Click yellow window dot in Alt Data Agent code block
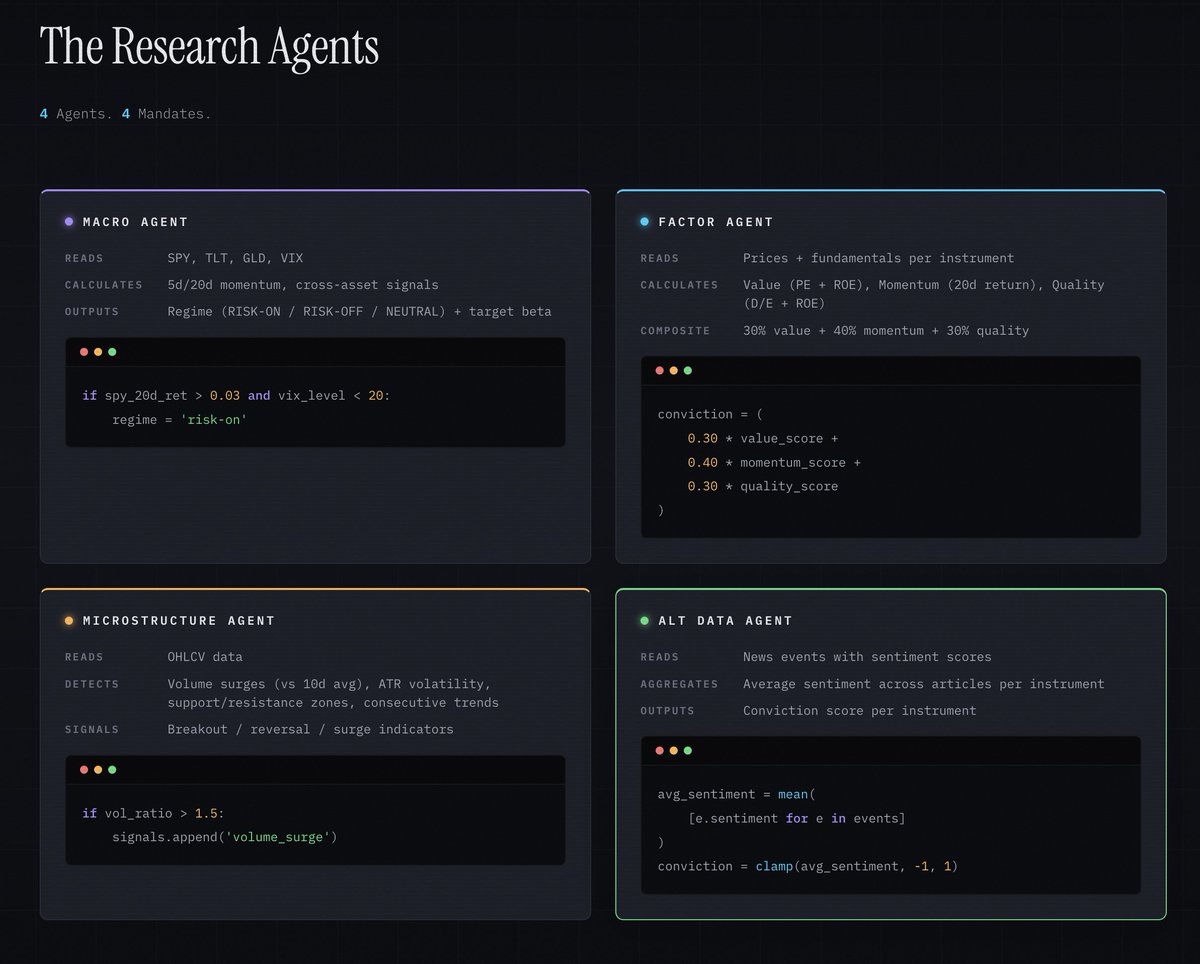This screenshot has height=964, width=1200. coord(673,751)
